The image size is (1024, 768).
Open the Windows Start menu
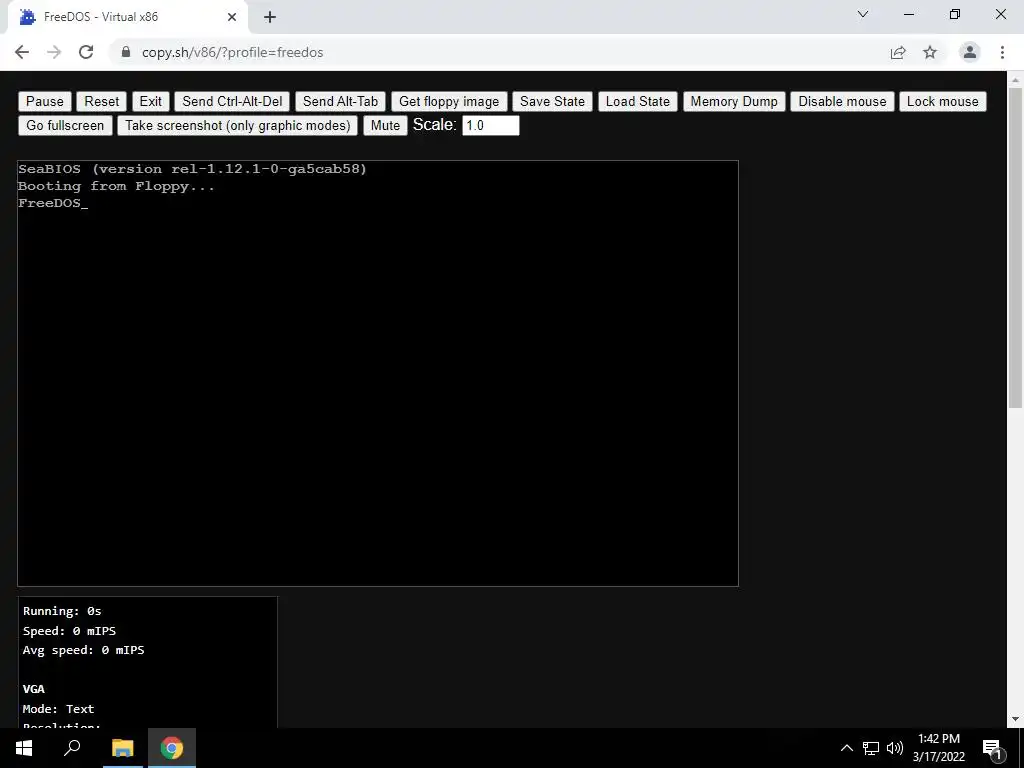click(24, 748)
